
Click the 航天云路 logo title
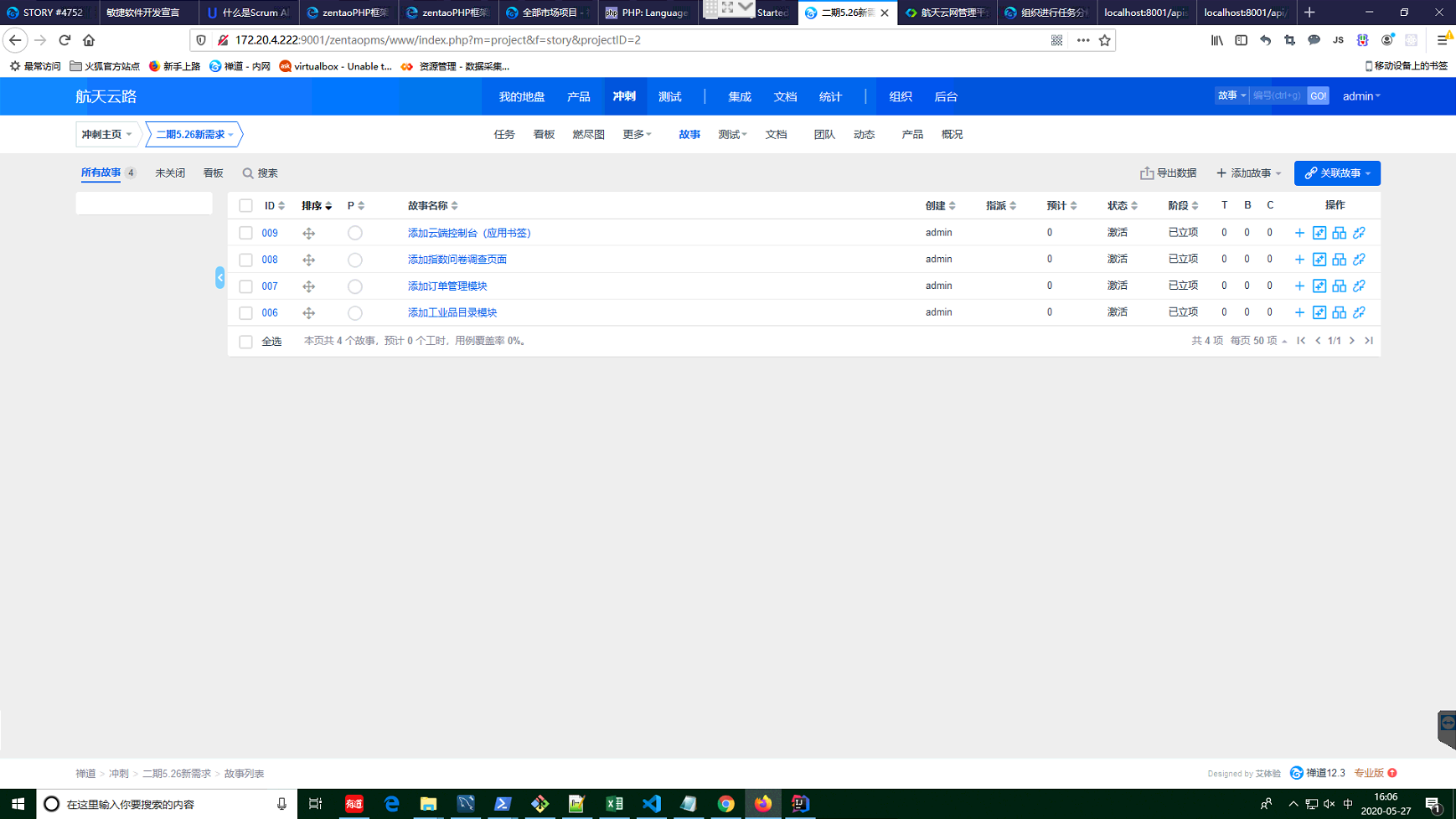click(x=106, y=97)
